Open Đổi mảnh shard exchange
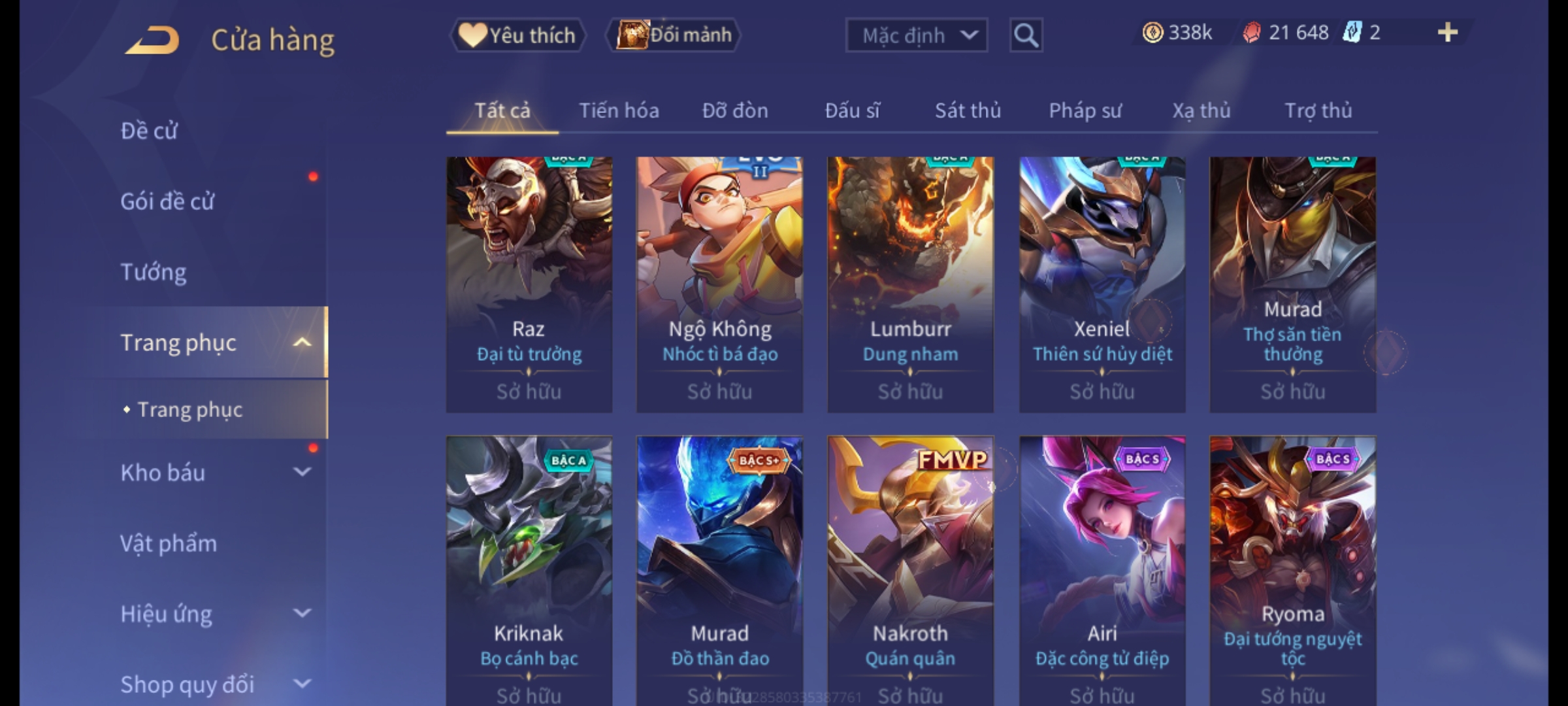Viewport: 1568px width, 706px height. pos(674,35)
